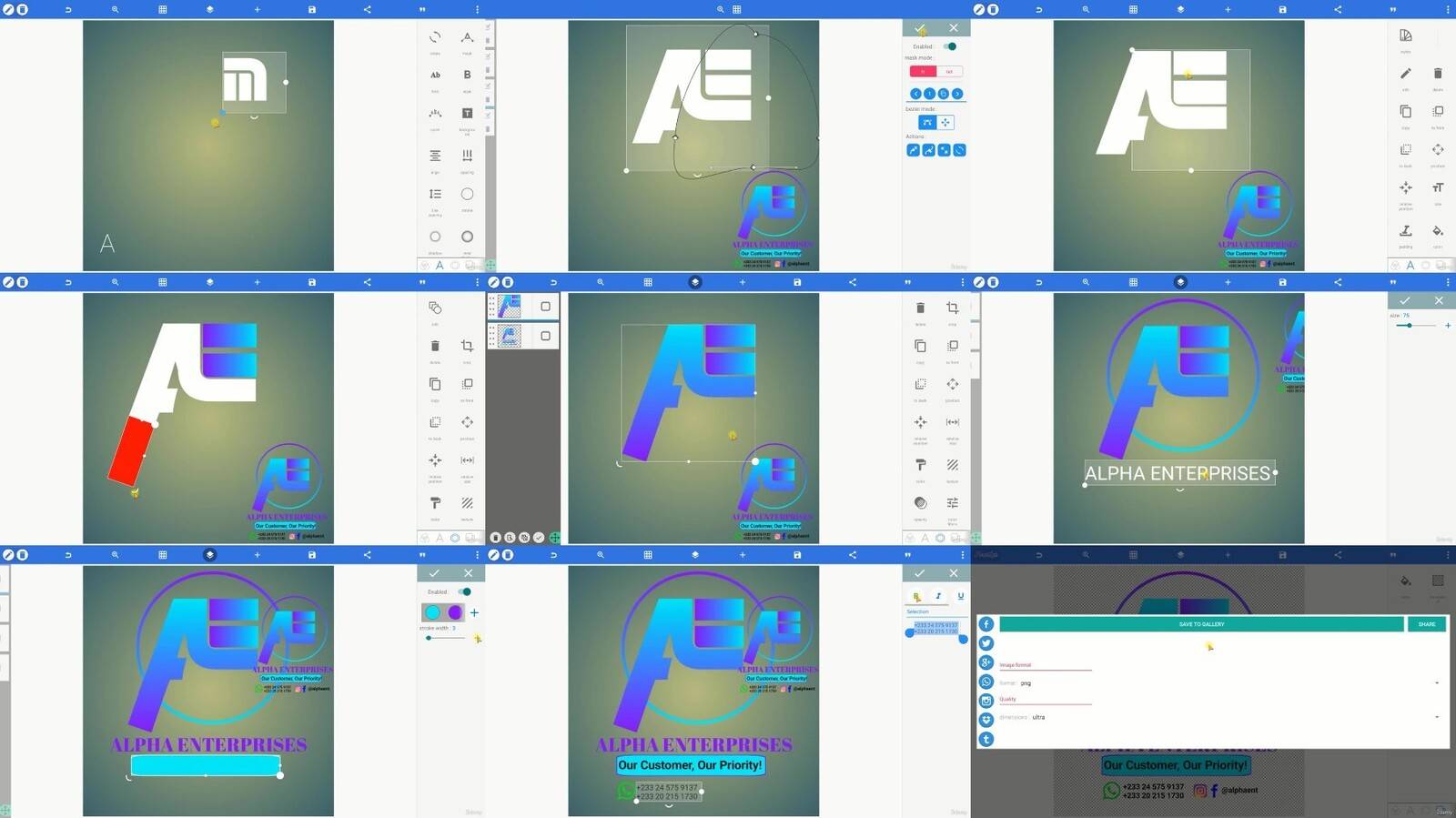The image size is (1456, 818).
Task: Open format 'png' dropdown in save dialog
Action: [x=1219, y=682]
